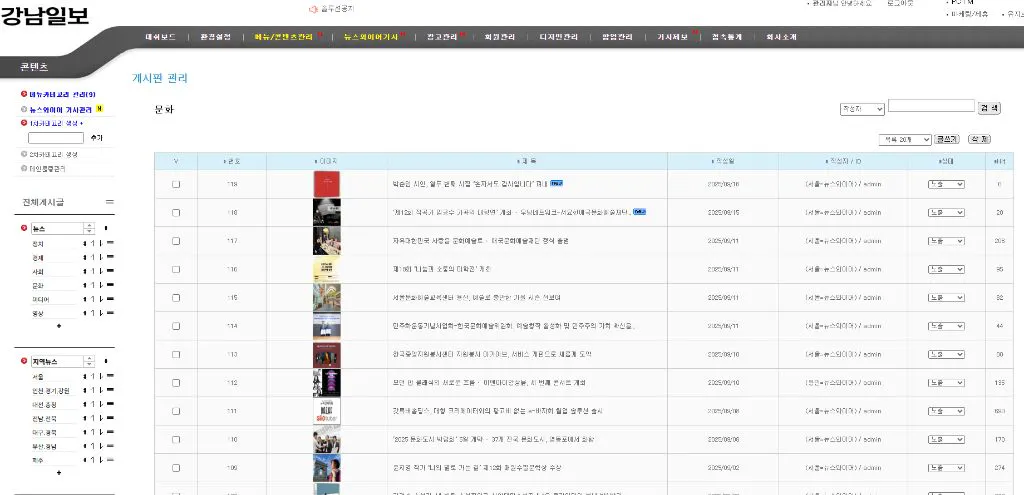Open the 접속통계 menu
This screenshot has width=1024, height=495.
coord(727,37)
